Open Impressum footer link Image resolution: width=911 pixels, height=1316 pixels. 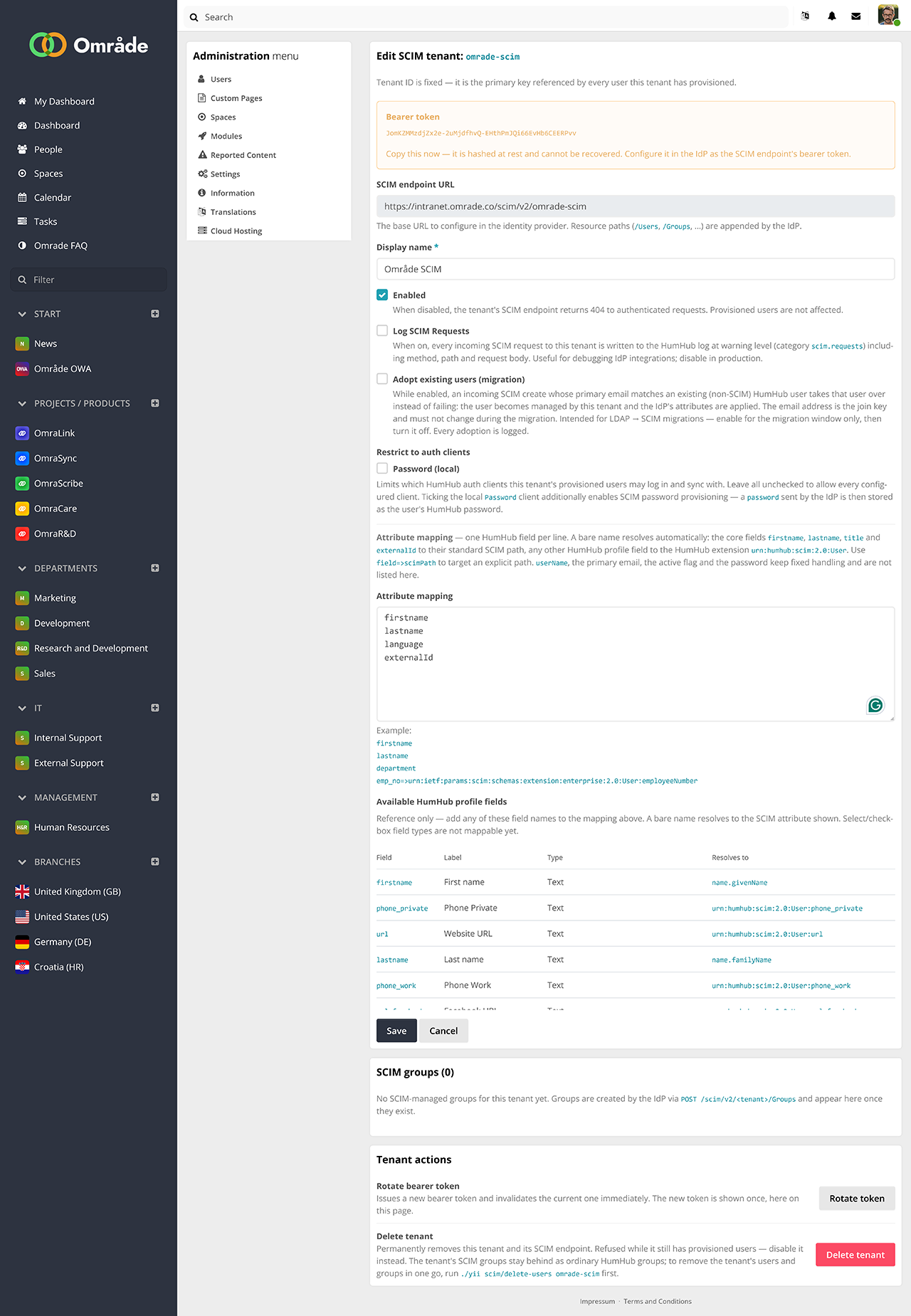pyautogui.click(x=597, y=1302)
